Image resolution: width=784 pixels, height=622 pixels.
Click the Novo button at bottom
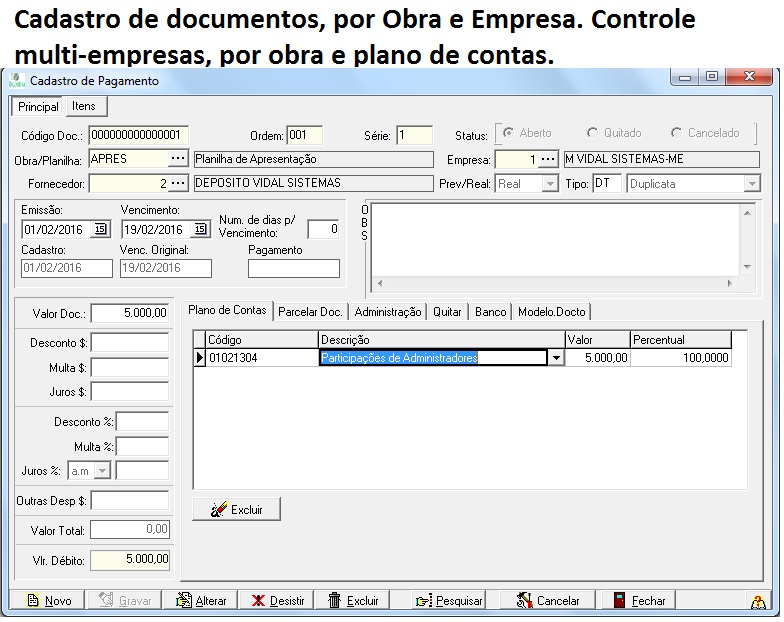pyautogui.click(x=49, y=601)
